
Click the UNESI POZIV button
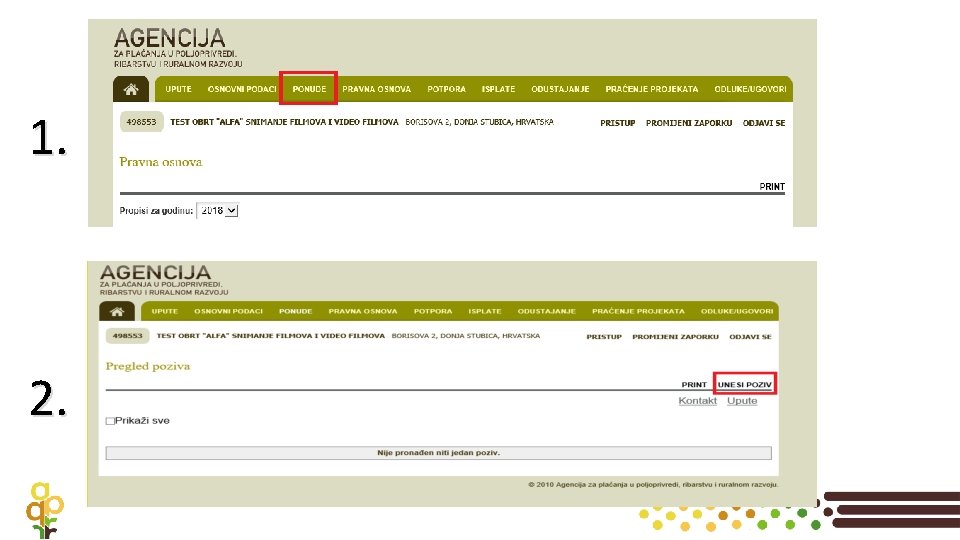[x=744, y=385]
